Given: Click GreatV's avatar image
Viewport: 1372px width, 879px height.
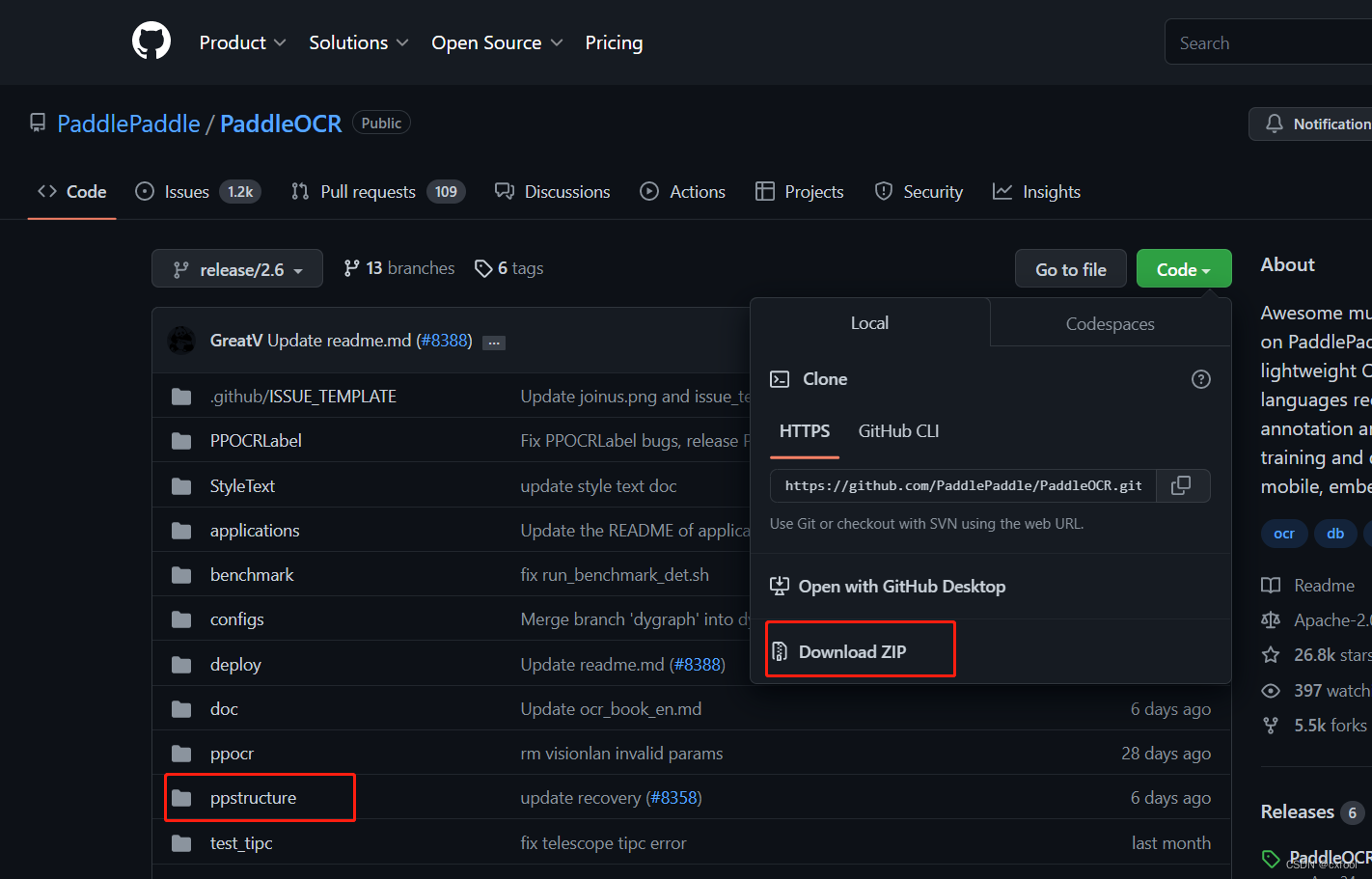Looking at the screenshot, I should [181, 341].
